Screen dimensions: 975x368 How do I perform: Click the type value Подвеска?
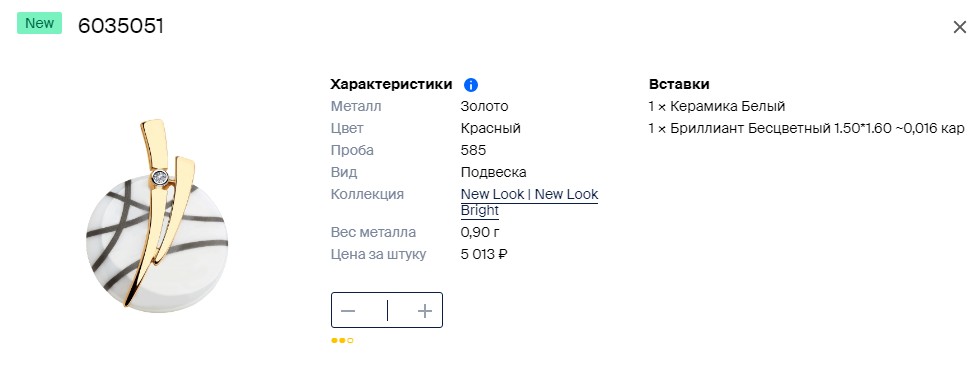pos(493,172)
